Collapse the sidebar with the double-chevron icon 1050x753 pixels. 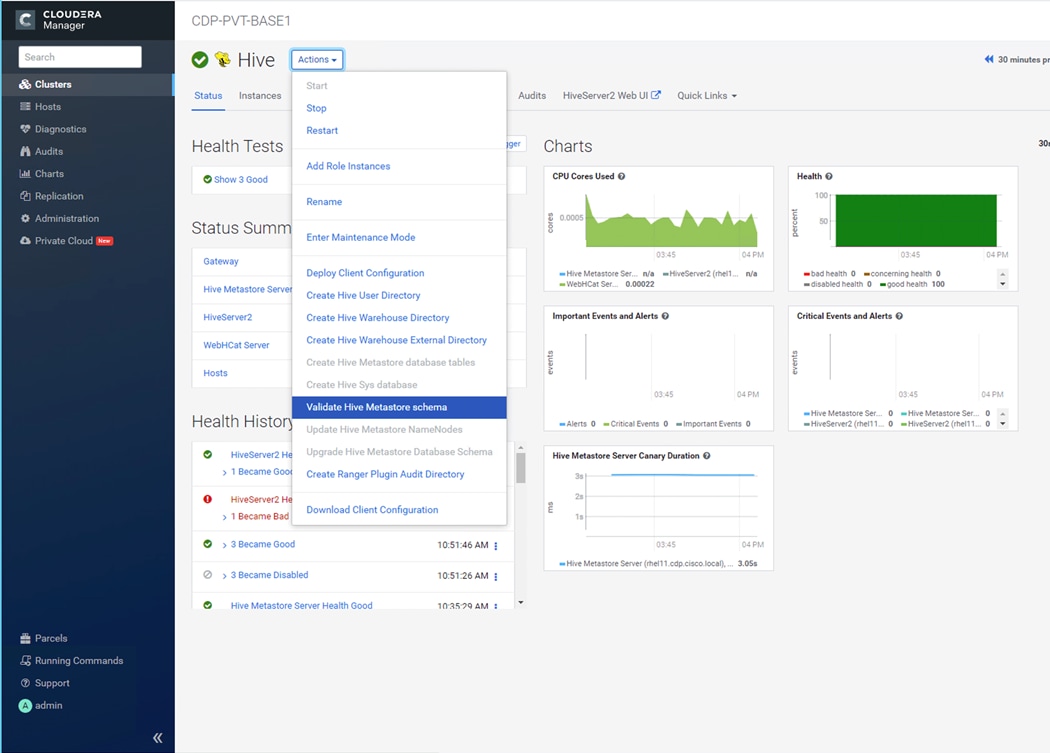point(158,738)
